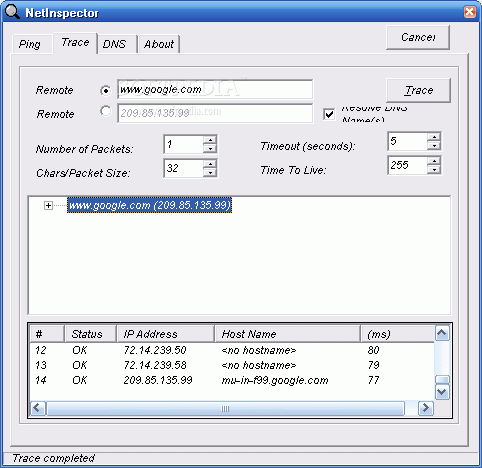Sort by the Host Name column header
This screenshot has height=468, width=482.
pyautogui.click(x=288, y=334)
